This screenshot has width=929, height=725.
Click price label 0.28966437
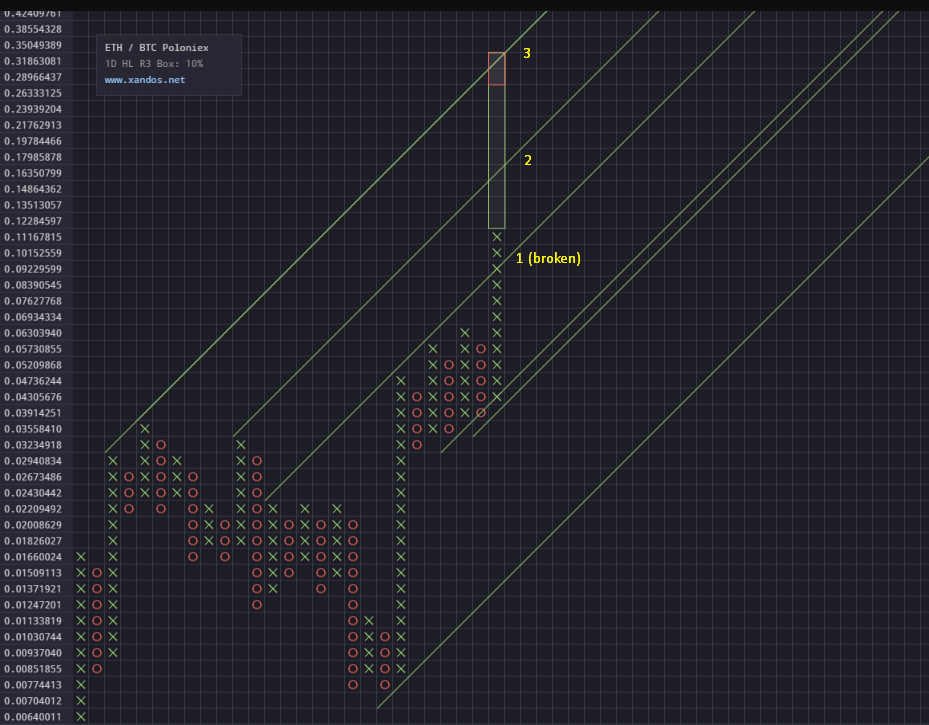[x=33, y=77]
